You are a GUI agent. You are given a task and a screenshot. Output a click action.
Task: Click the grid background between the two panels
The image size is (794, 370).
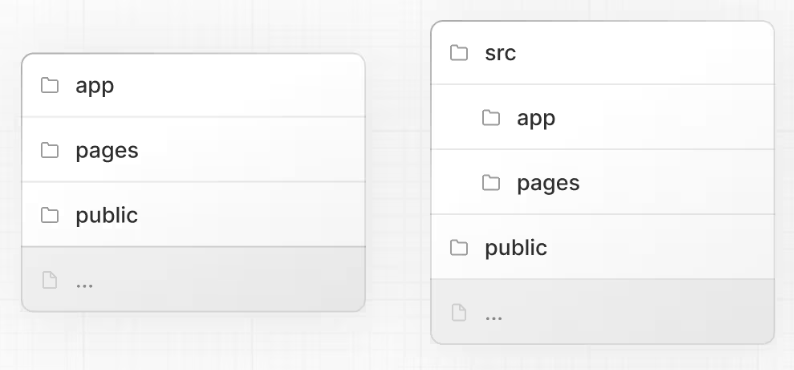point(398,182)
